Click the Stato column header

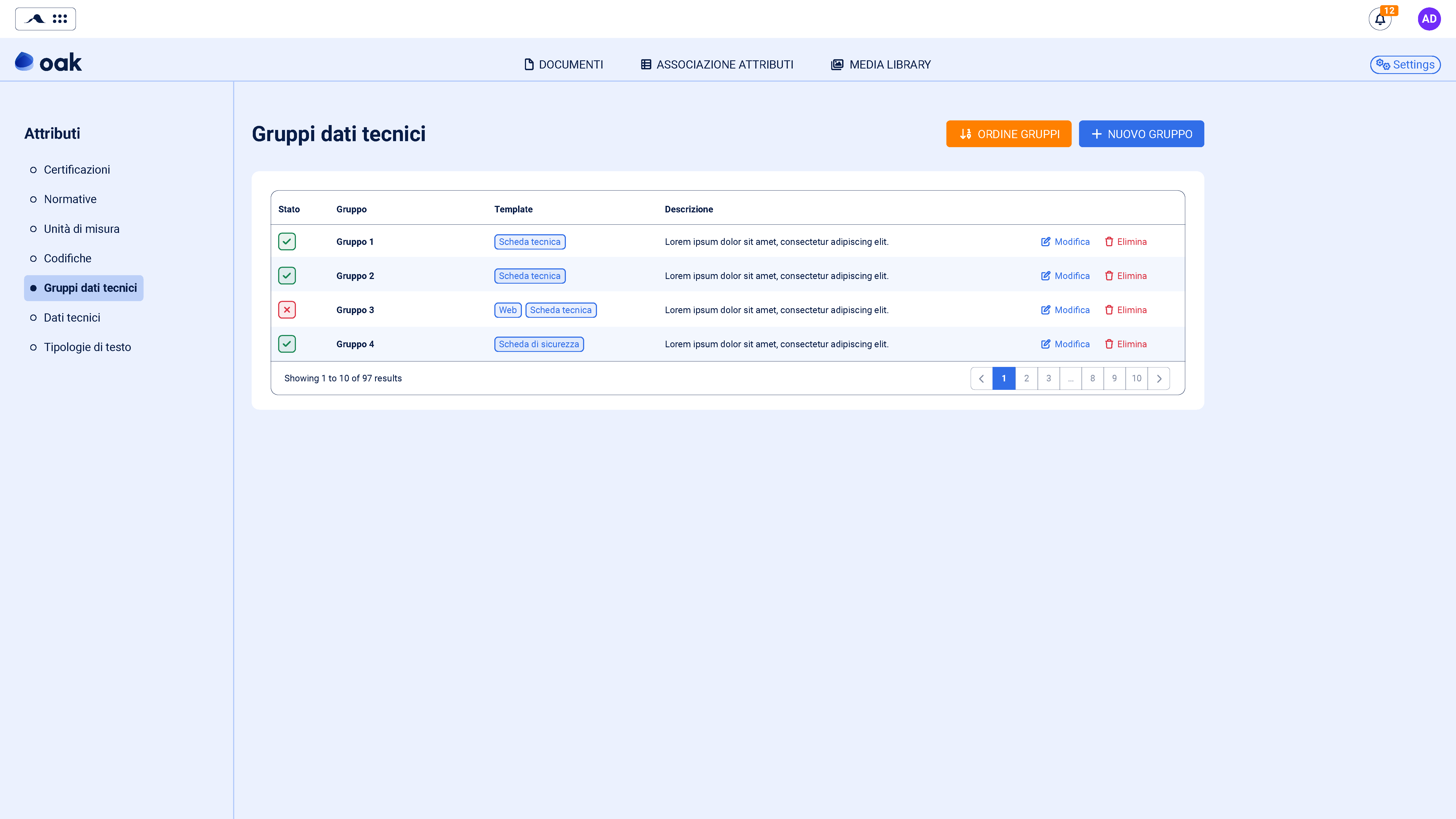(x=289, y=209)
